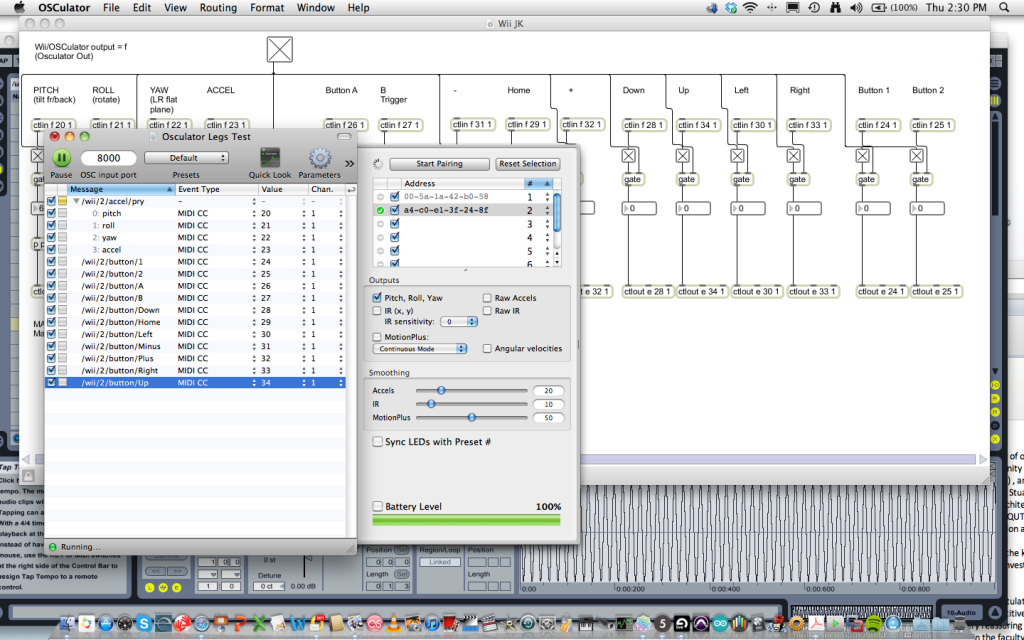The image size is (1024, 640).
Task: Toggle the X box under the Up ctlin object
Action: coord(682,155)
